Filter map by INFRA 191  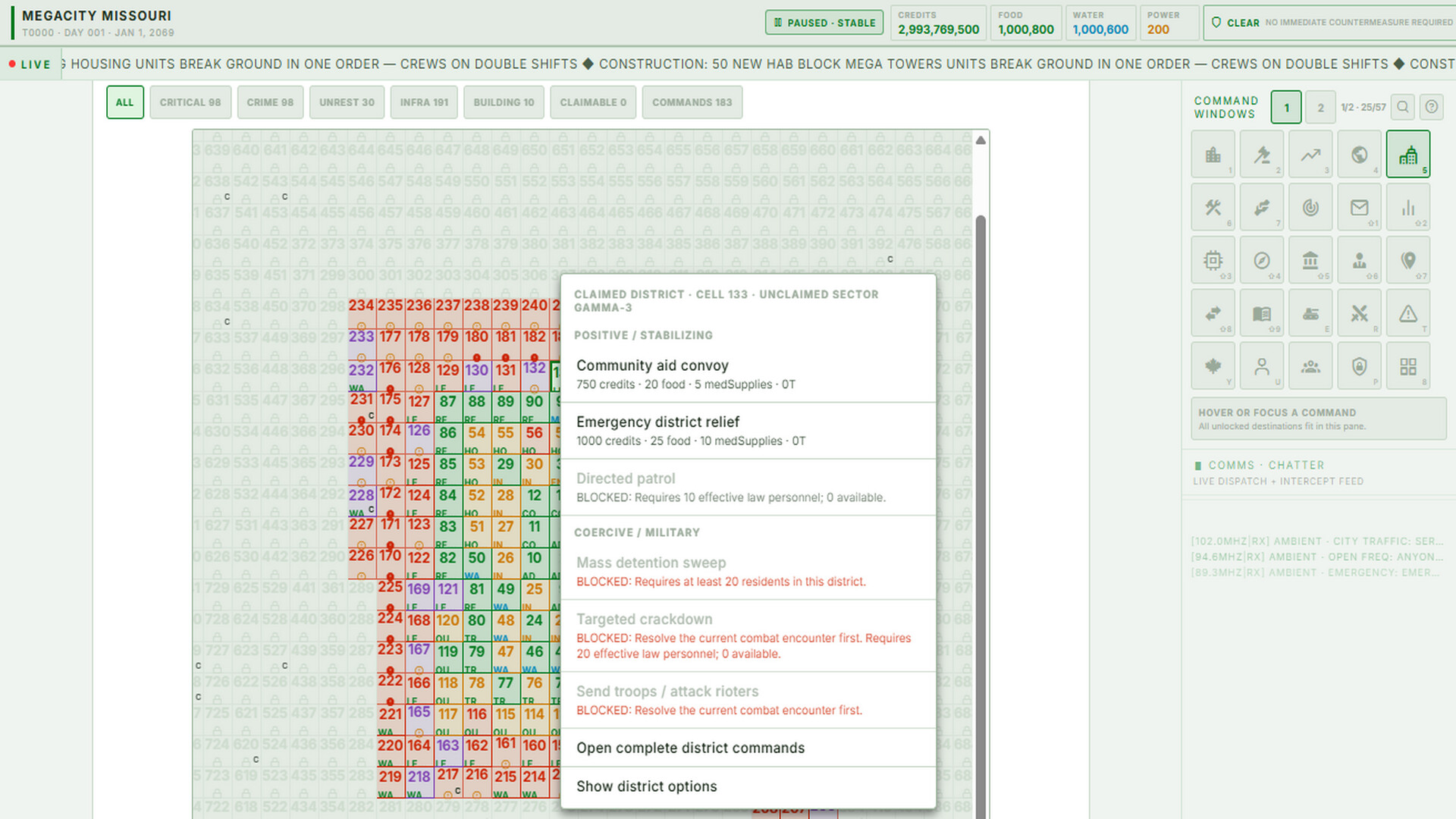click(x=424, y=102)
